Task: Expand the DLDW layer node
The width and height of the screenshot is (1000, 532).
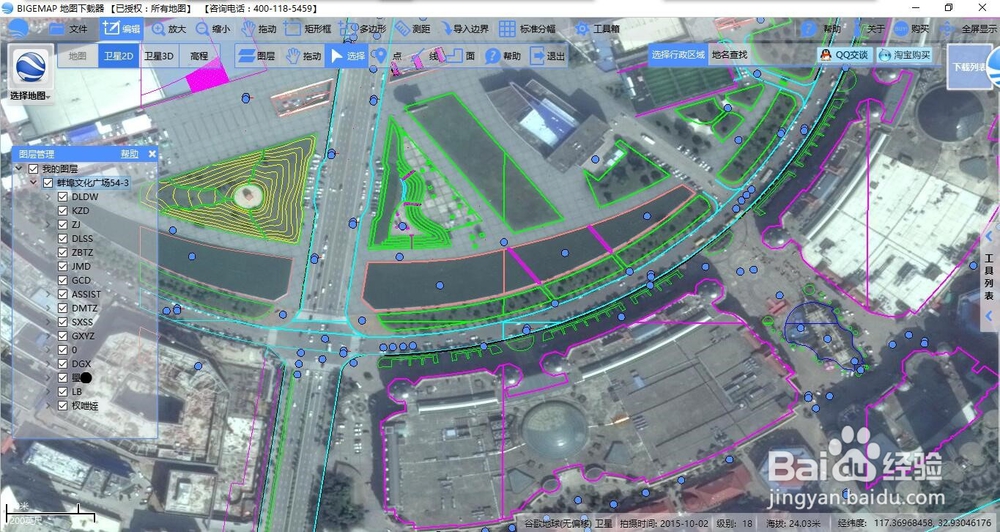Action: coord(48,197)
